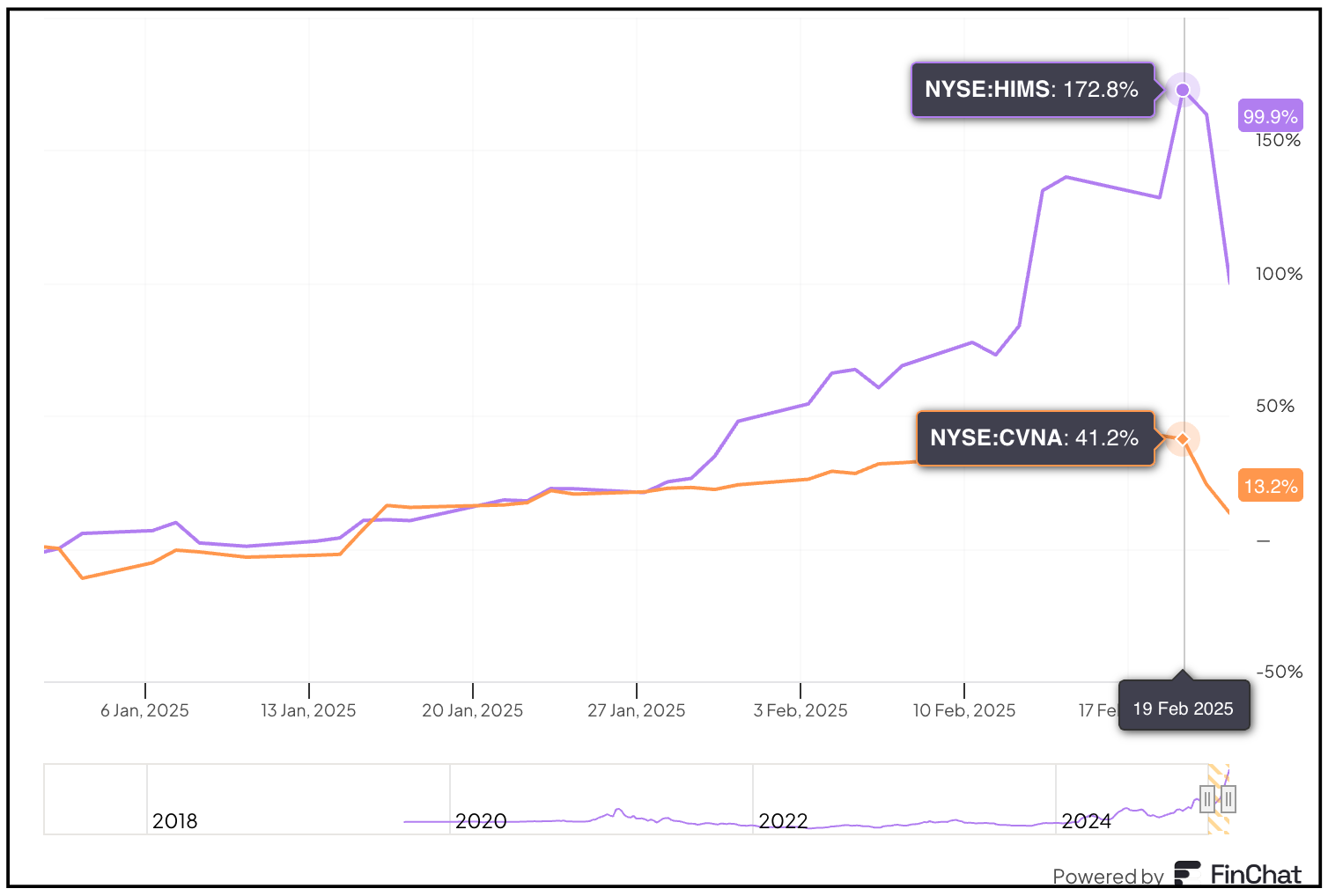Click the purple 99.9% value label
The width and height of the screenshot is (1328, 896).
click(x=1270, y=116)
